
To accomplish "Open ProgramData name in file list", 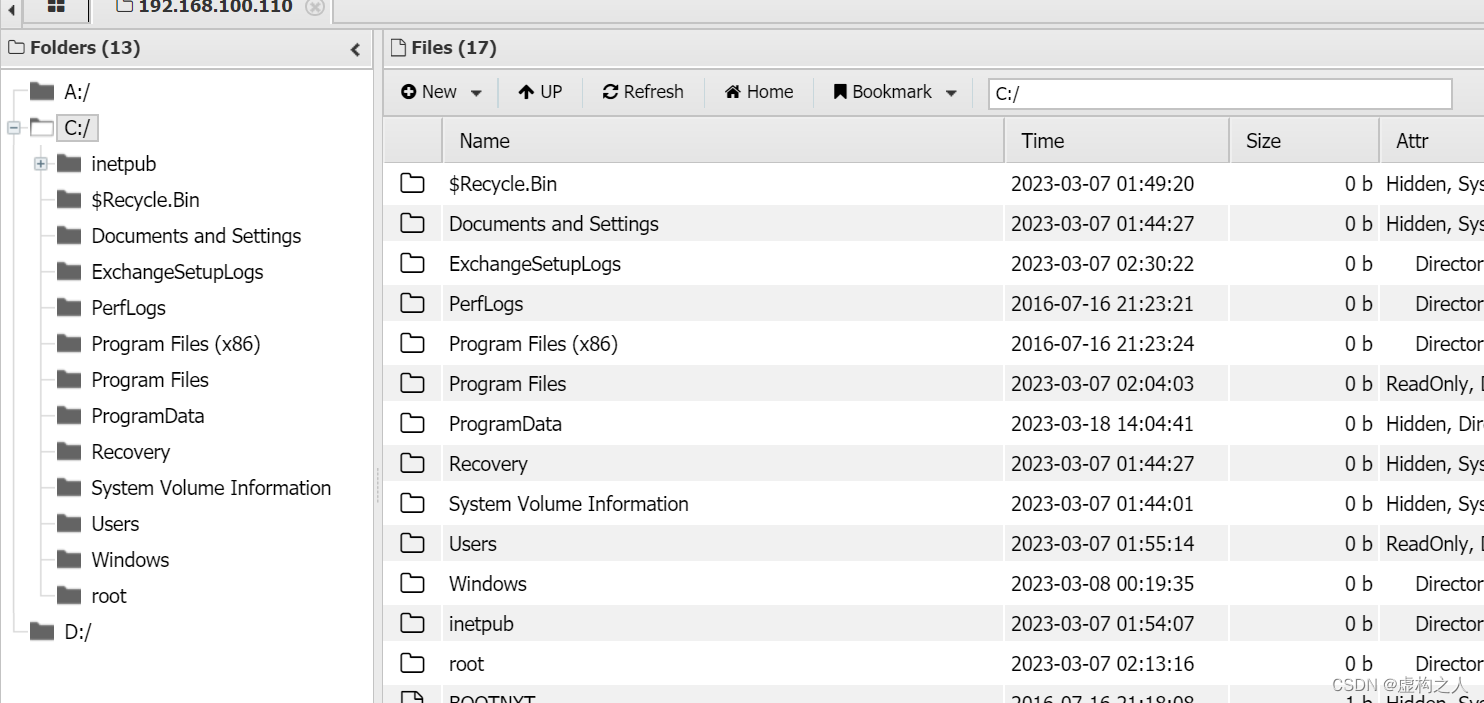I will [505, 424].
